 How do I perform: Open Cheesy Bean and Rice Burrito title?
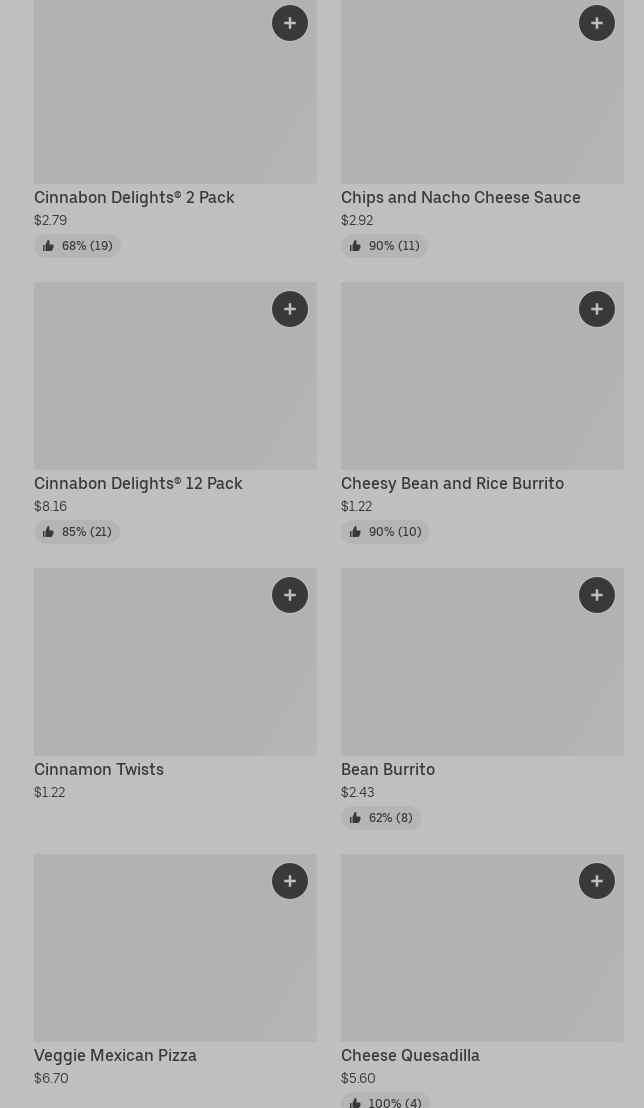(452, 483)
